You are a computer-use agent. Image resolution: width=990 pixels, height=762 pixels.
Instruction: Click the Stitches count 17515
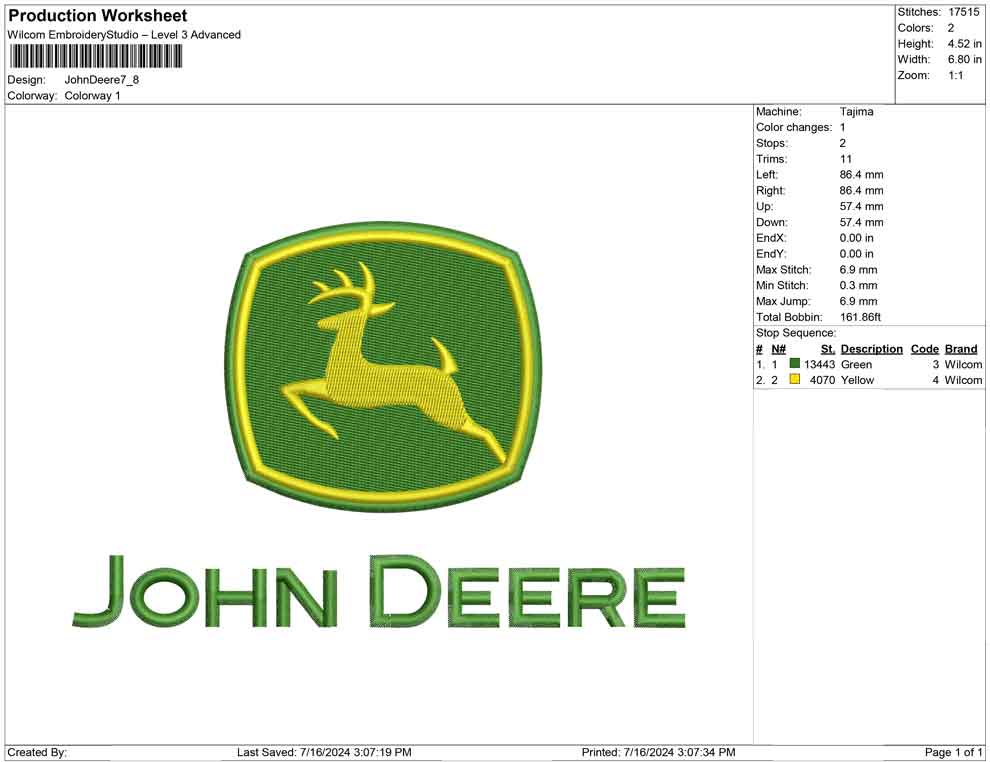pyautogui.click(x=964, y=12)
